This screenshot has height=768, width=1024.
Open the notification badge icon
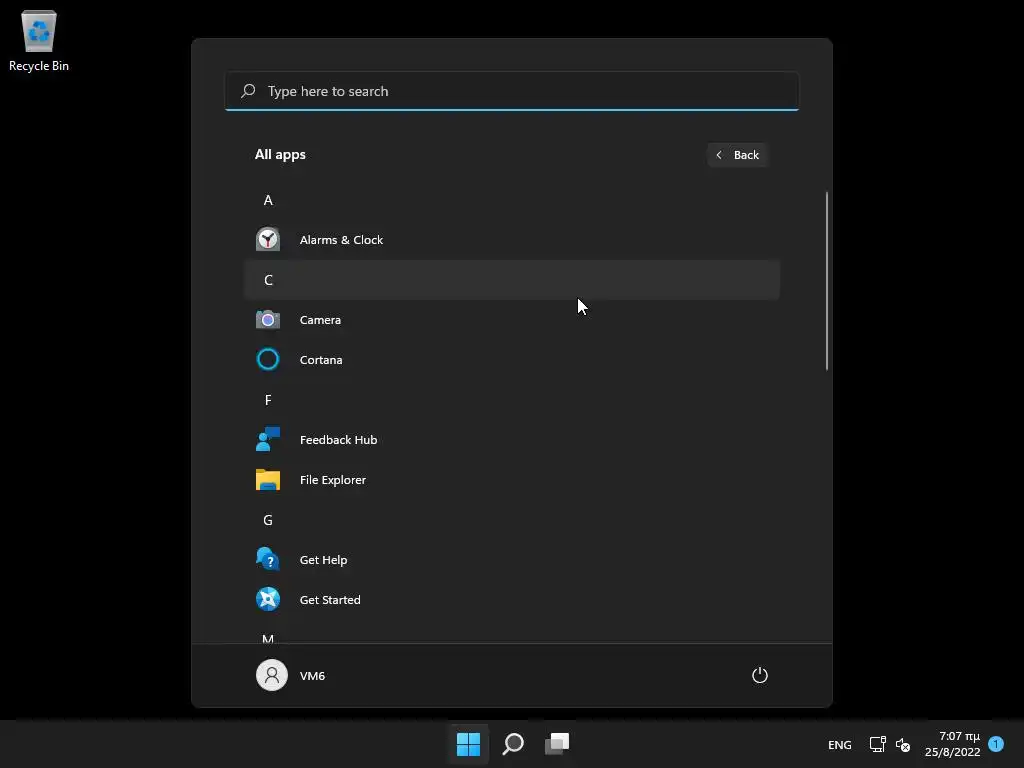coord(996,744)
